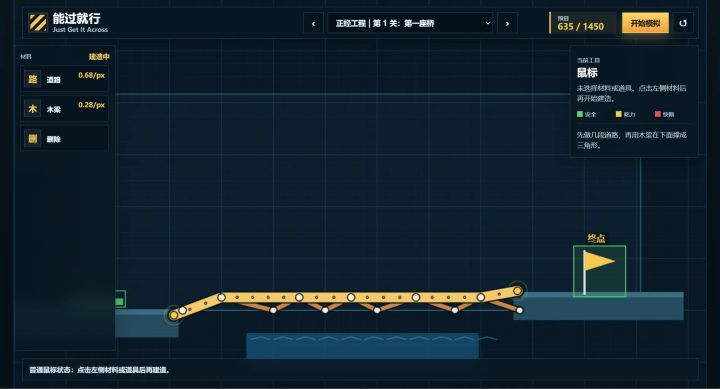
Task: Advance to the next level with the right chevron
Action: coord(507,23)
